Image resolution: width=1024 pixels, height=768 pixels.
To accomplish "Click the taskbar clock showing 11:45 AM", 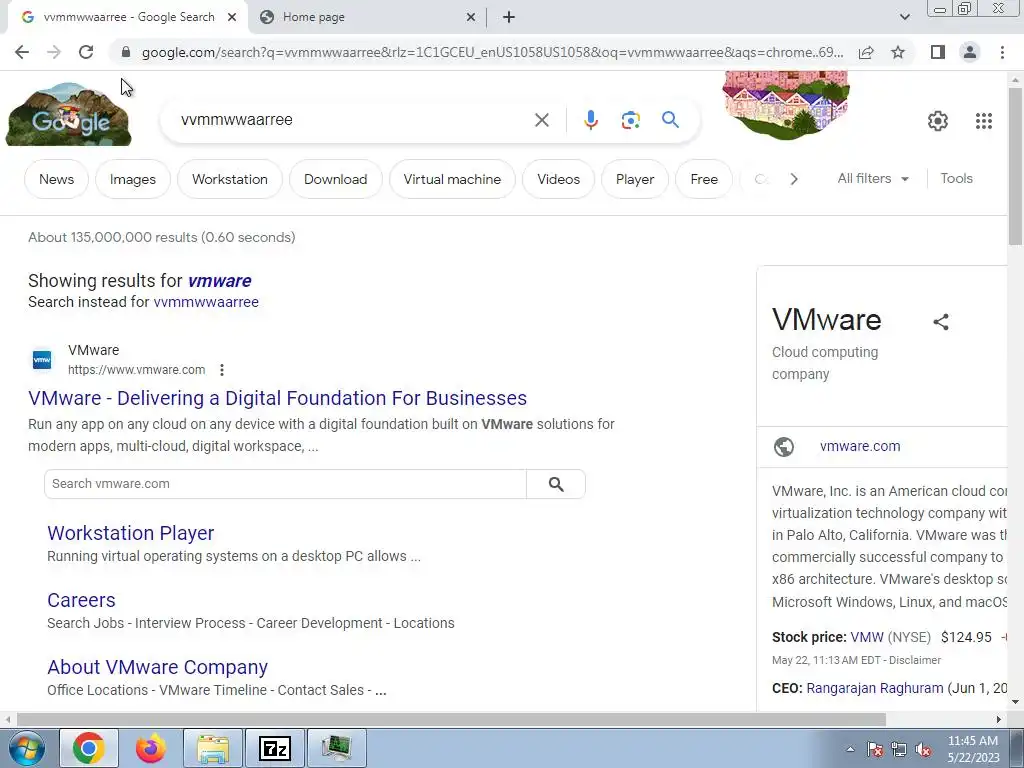I will click(x=973, y=749).
